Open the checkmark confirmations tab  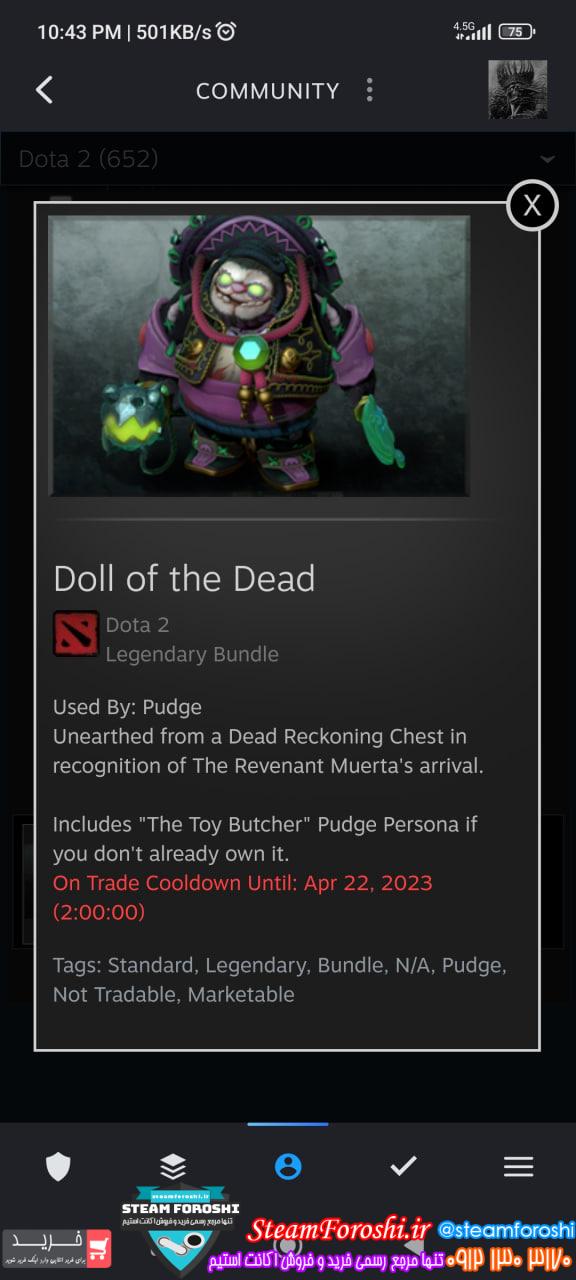coord(403,1166)
